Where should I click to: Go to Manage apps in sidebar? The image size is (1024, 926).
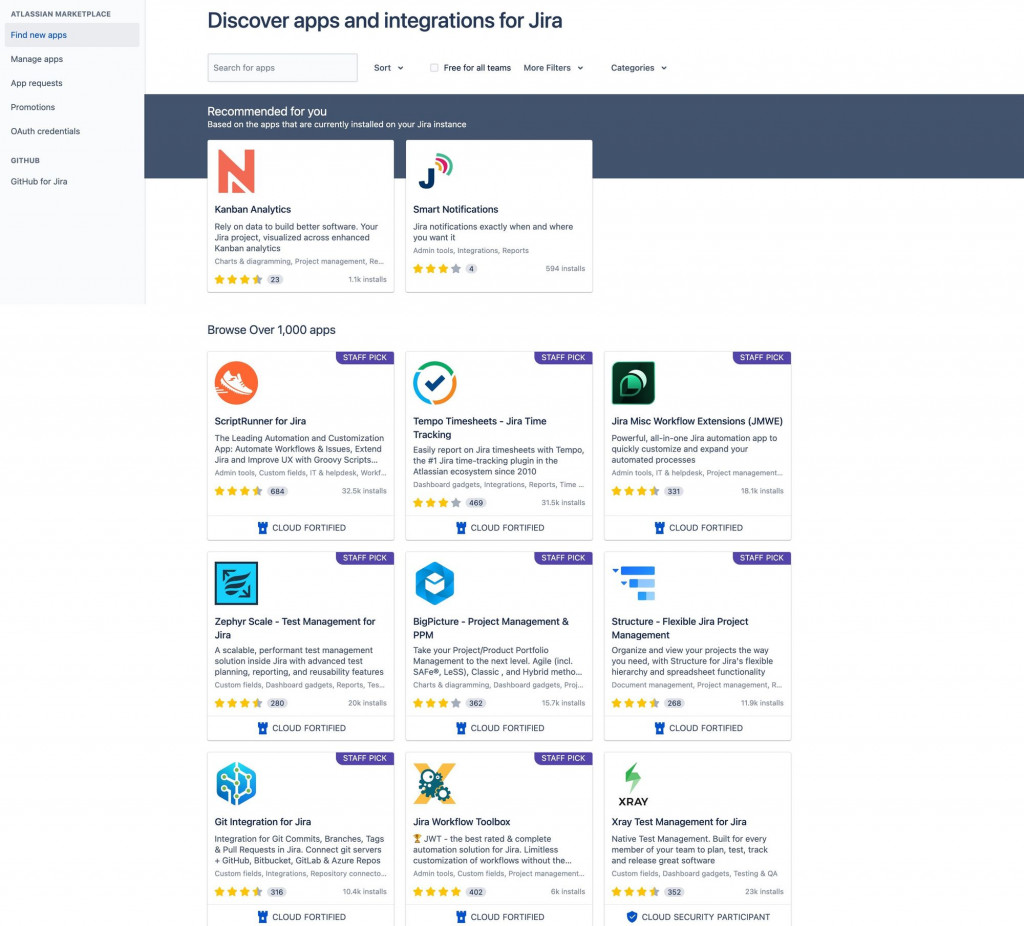coord(72,59)
